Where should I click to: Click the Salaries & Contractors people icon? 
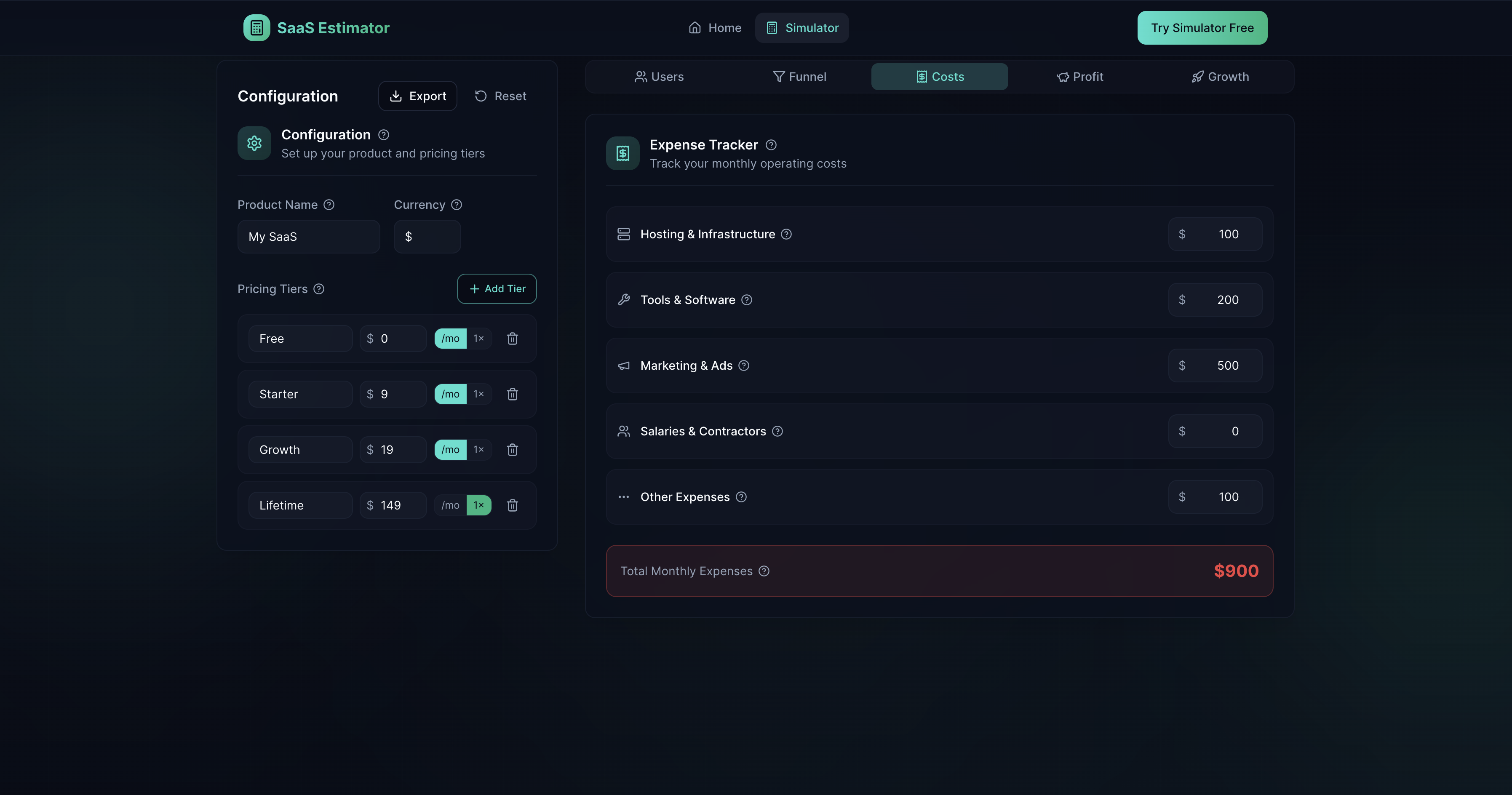[x=623, y=431]
